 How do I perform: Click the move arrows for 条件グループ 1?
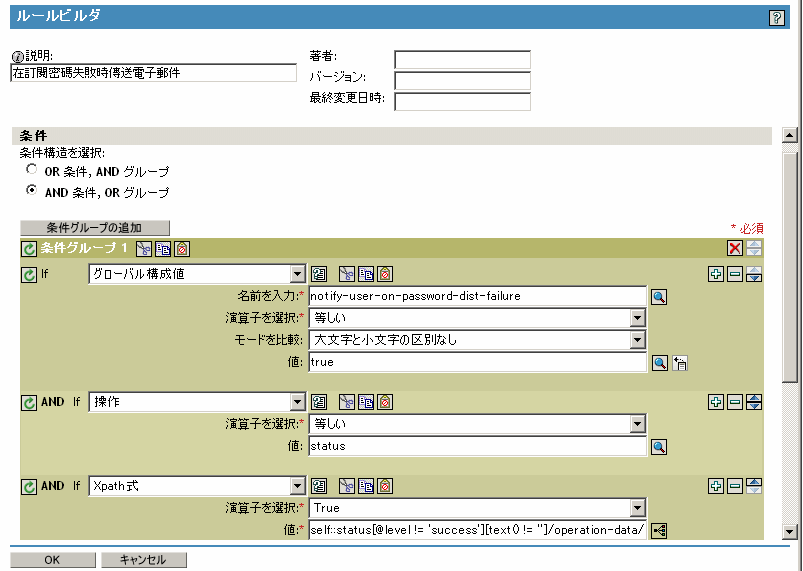pos(754,248)
